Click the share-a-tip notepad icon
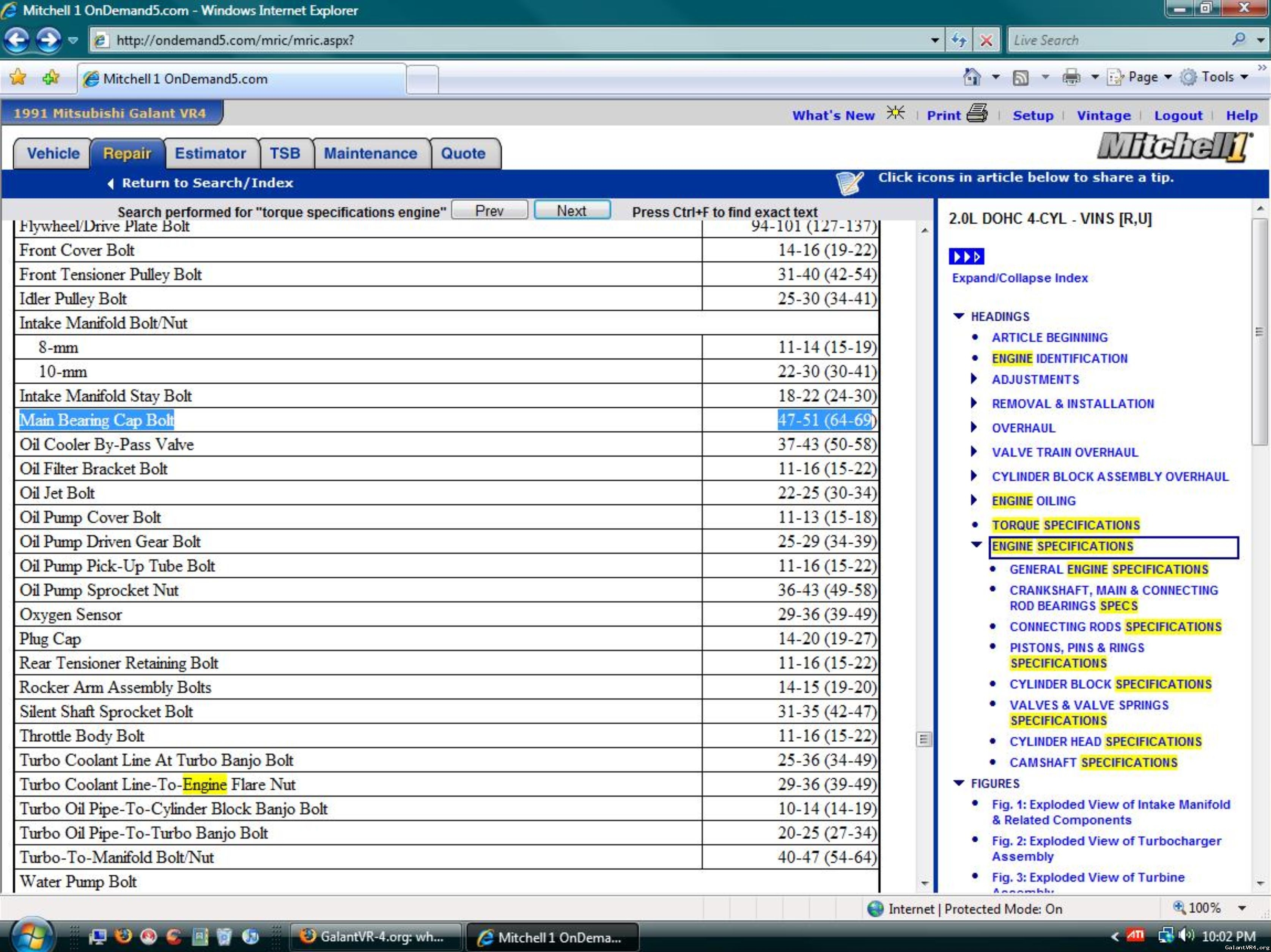The width and height of the screenshot is (1271, 952). [849, 183]
